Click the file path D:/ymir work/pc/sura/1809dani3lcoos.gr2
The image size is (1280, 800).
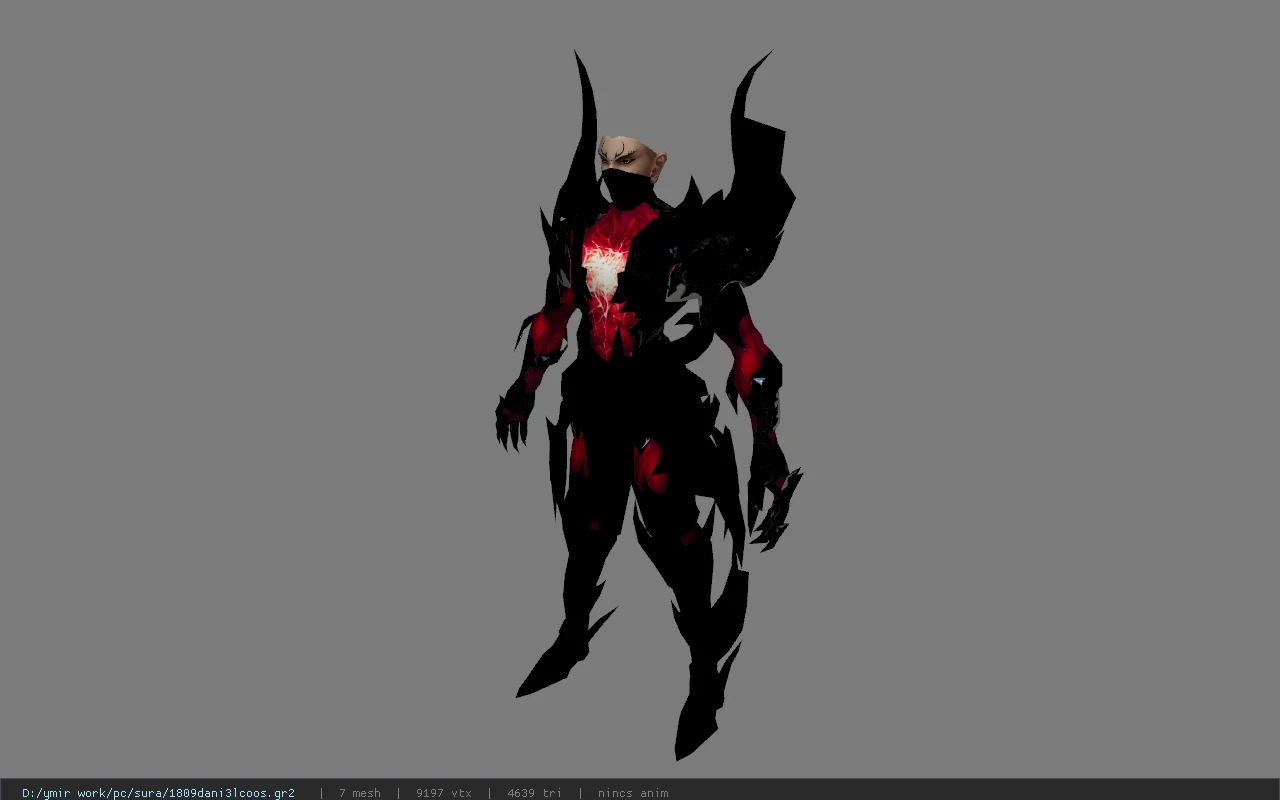pyautogui.click(x=158, y=793)
